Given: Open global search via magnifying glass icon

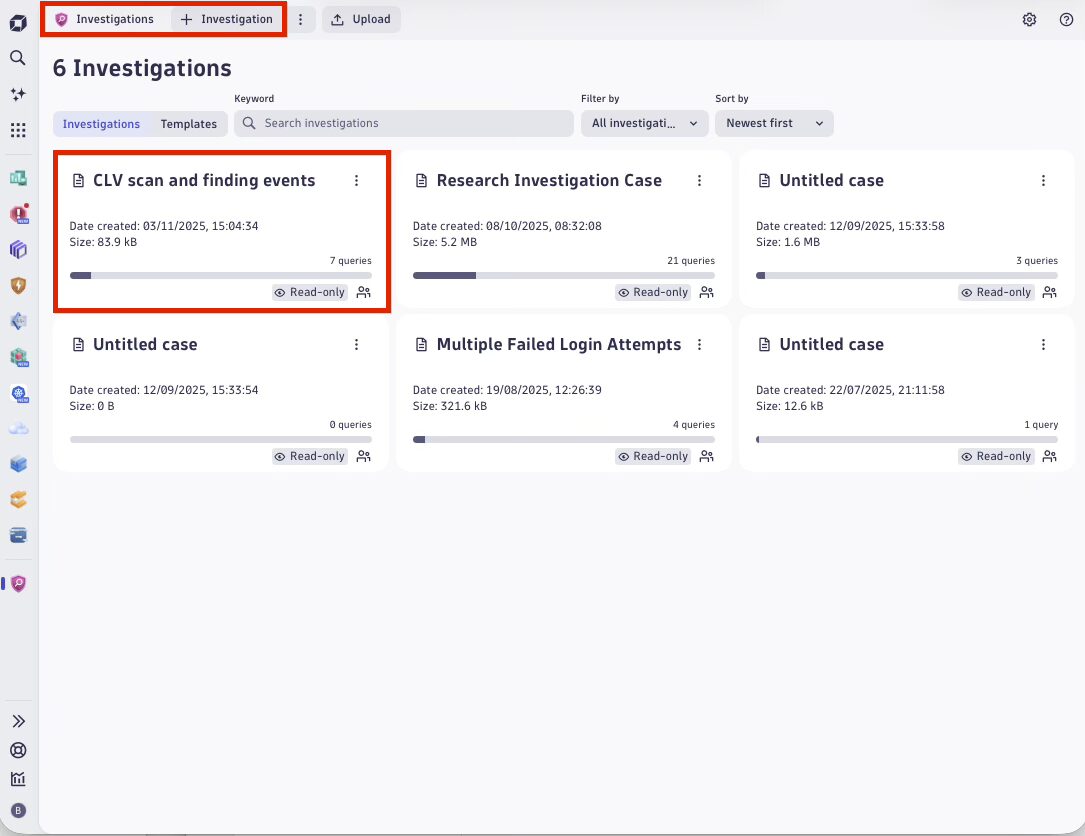Looking at the screenshot, I should click(x=17, y=58).
